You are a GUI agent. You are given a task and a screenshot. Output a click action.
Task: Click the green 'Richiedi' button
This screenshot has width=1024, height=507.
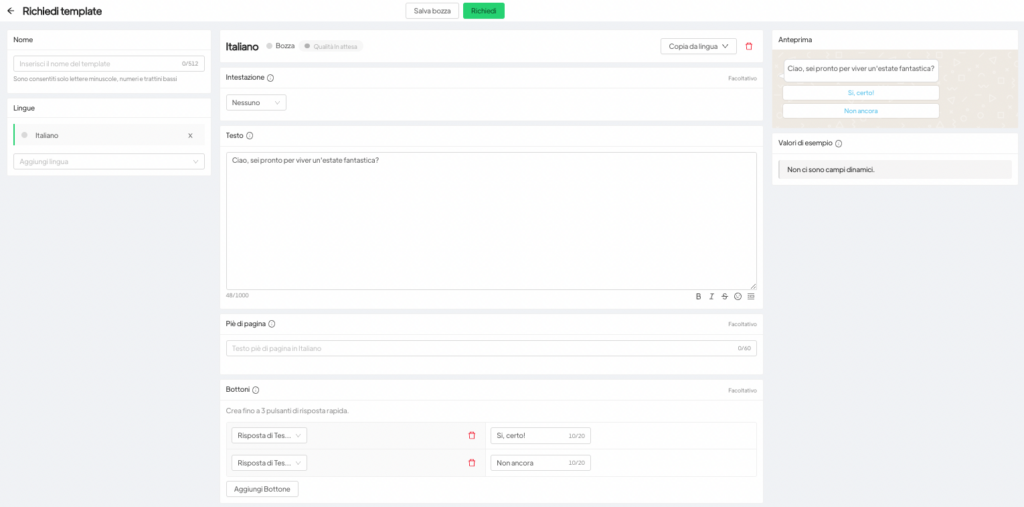tap(484, 11)
